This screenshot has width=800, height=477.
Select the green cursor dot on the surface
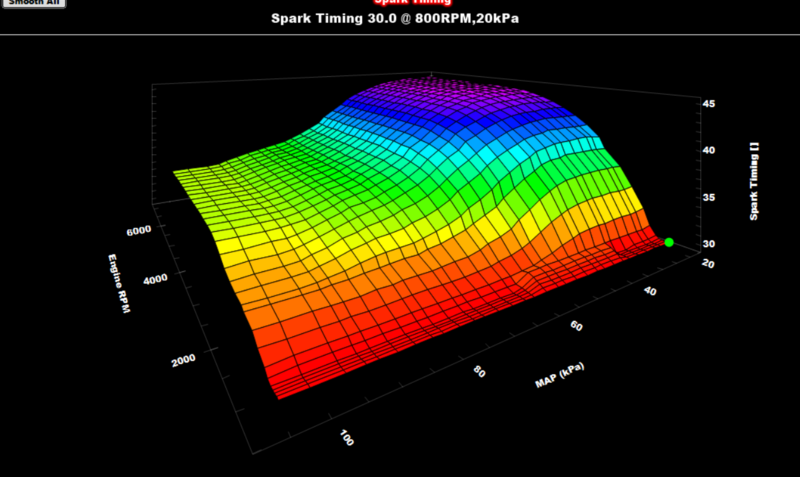[669, 242]
